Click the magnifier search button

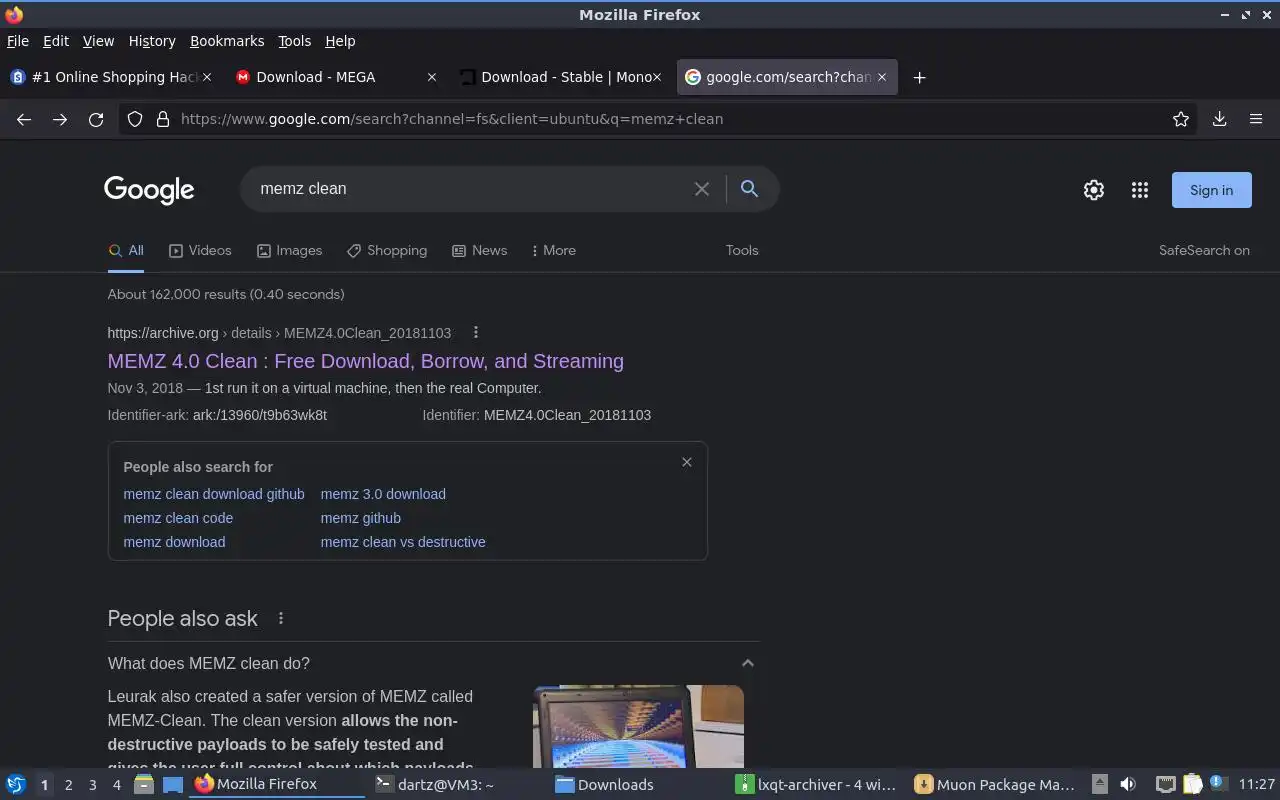coord(749,188)
